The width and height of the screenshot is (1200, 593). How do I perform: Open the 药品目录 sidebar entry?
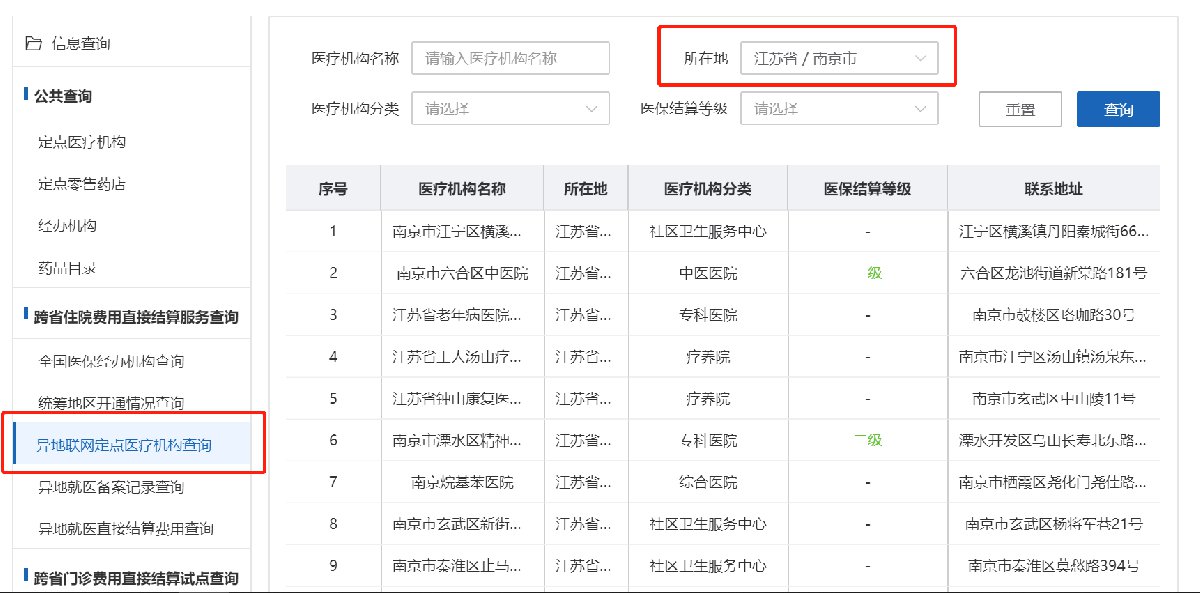tap(68, 268)
